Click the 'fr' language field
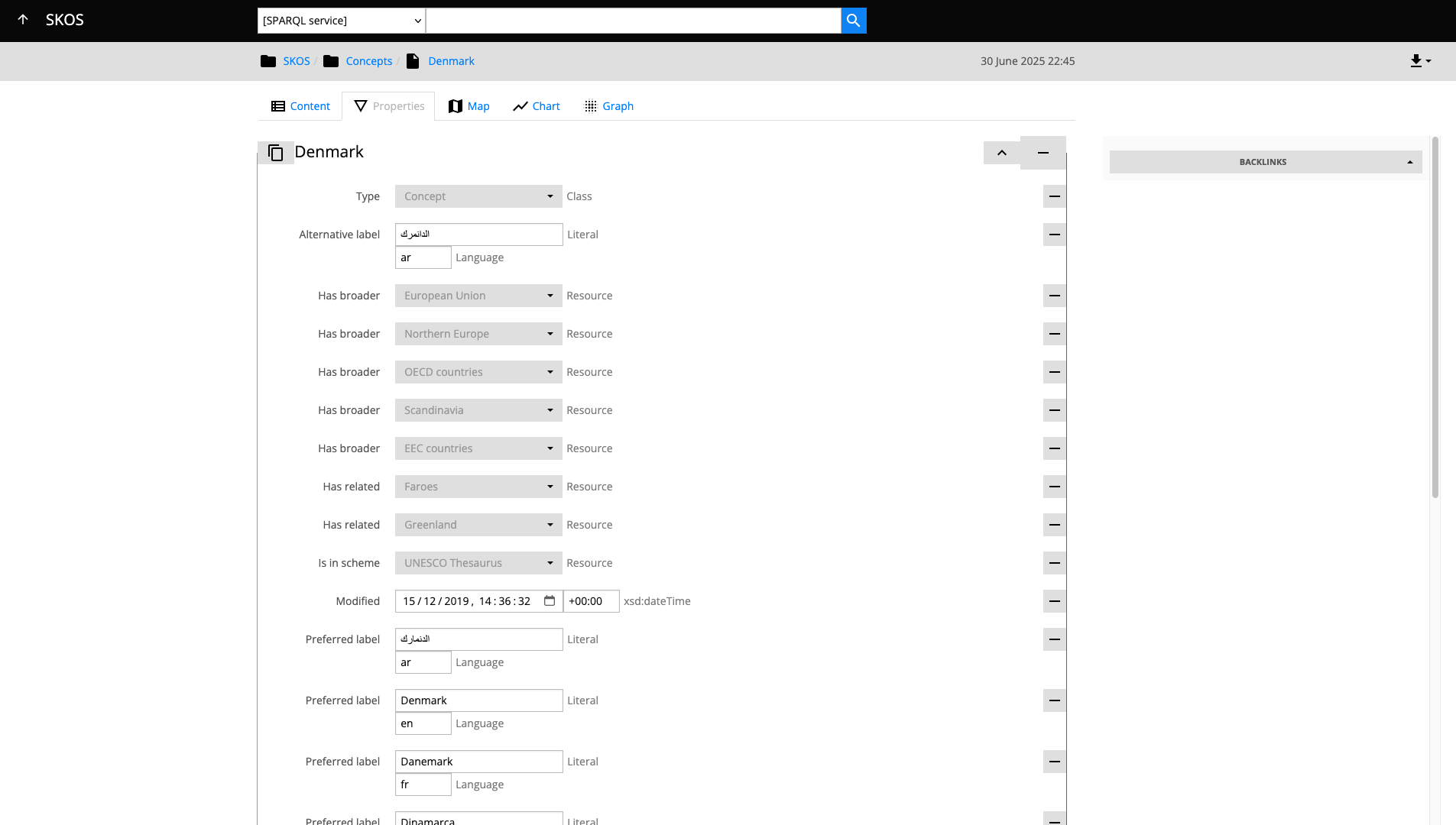 click(423, 785)
